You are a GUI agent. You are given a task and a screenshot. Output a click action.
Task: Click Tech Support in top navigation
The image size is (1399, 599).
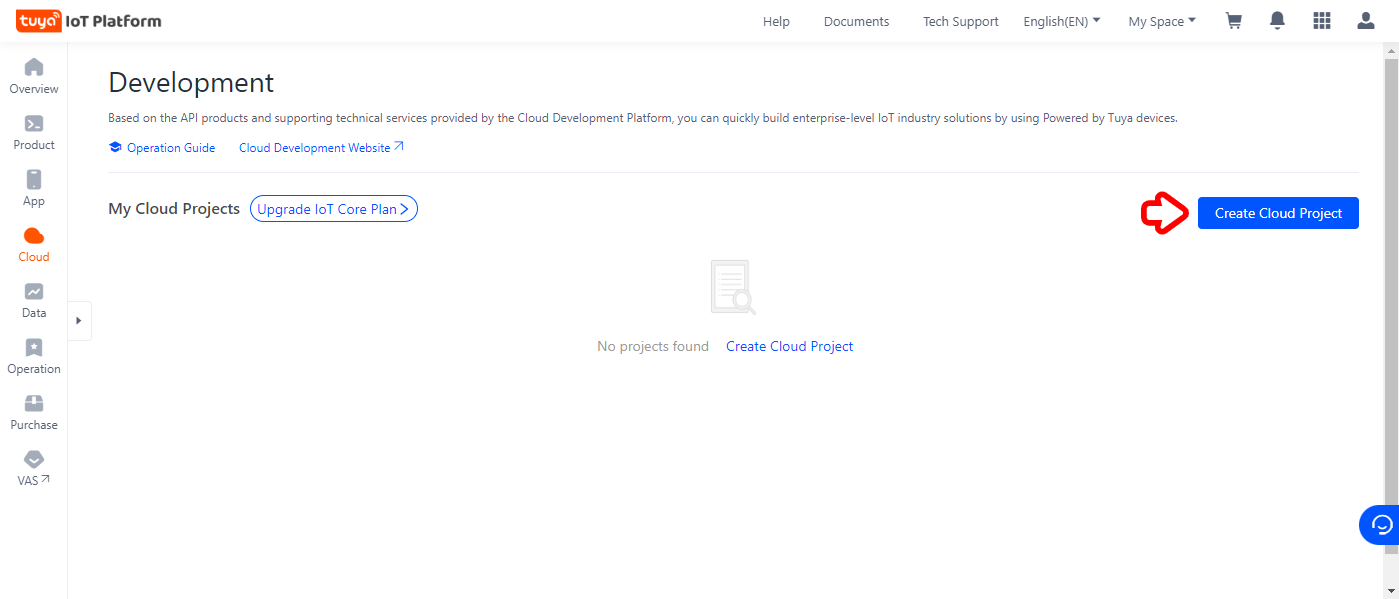click(960, 21)
